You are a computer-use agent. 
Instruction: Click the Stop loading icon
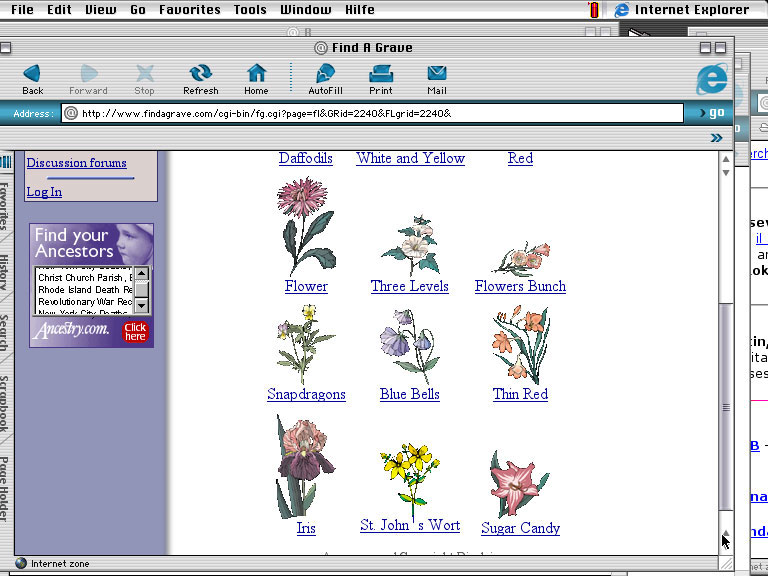[x=145, y=75]
